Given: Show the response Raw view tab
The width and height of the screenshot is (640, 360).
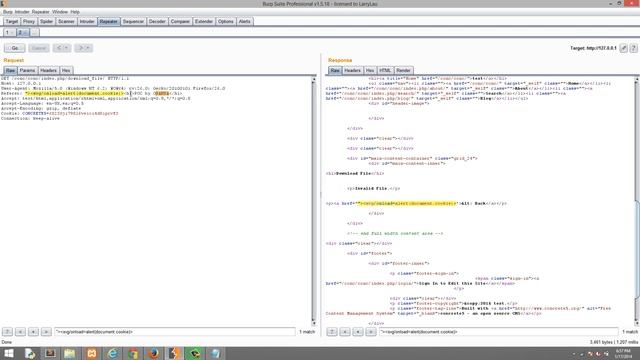Looking at the screenshot, I should coord(335,71).
